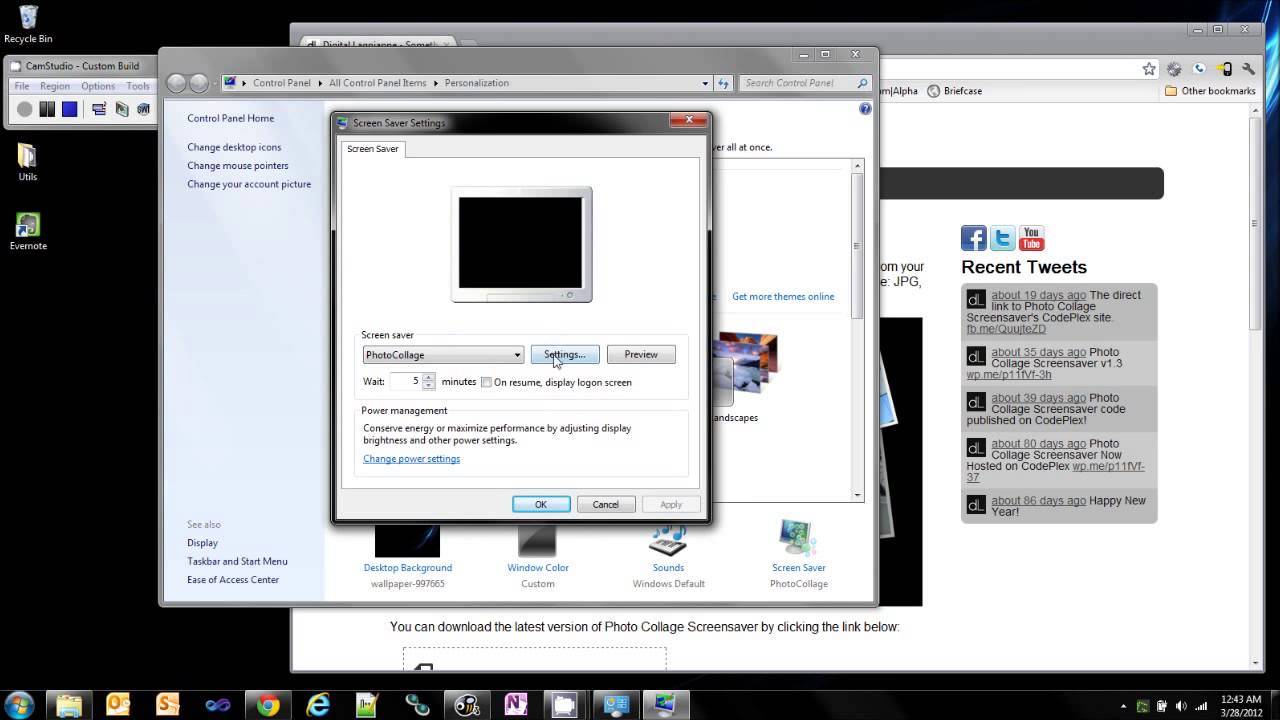The width and height of the screenshot is (1280, 720).
Task: Open the Other bookmarks folder in Chrome
Action: (x=1209, y=91)
